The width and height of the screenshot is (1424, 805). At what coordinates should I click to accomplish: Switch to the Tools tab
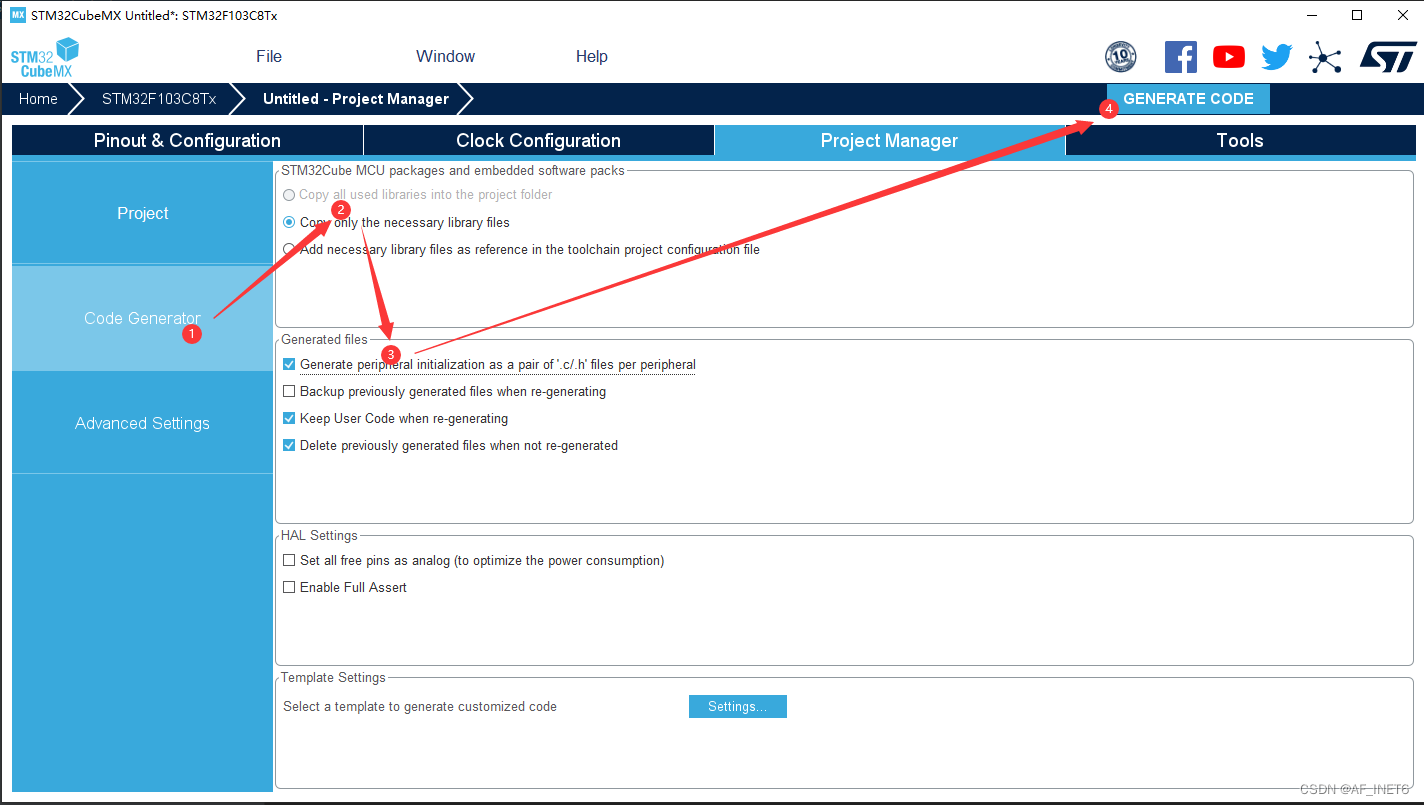(1240, 140)
